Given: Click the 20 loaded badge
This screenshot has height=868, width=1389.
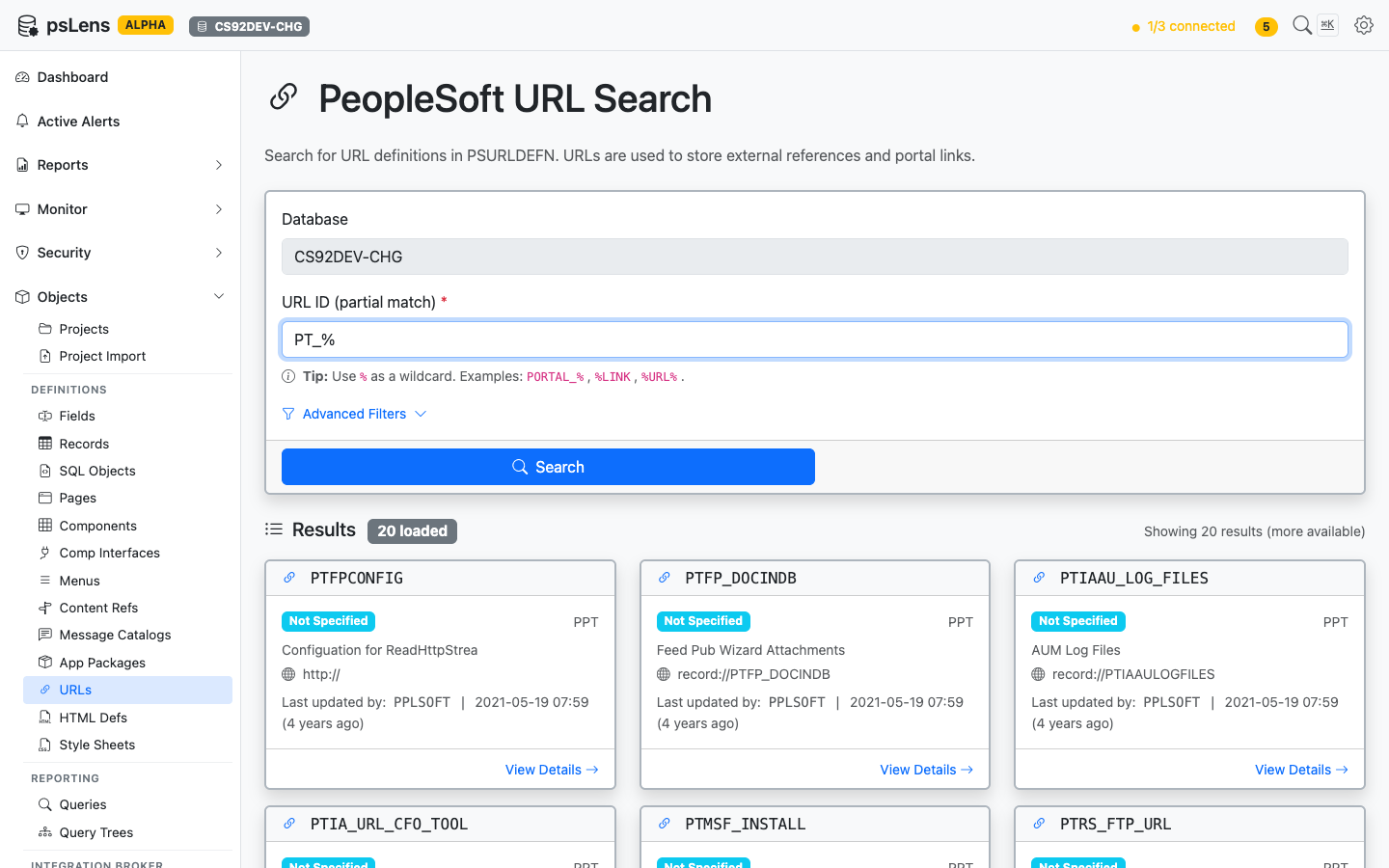Looking at the screenshot, I should [x=412, y=531].
